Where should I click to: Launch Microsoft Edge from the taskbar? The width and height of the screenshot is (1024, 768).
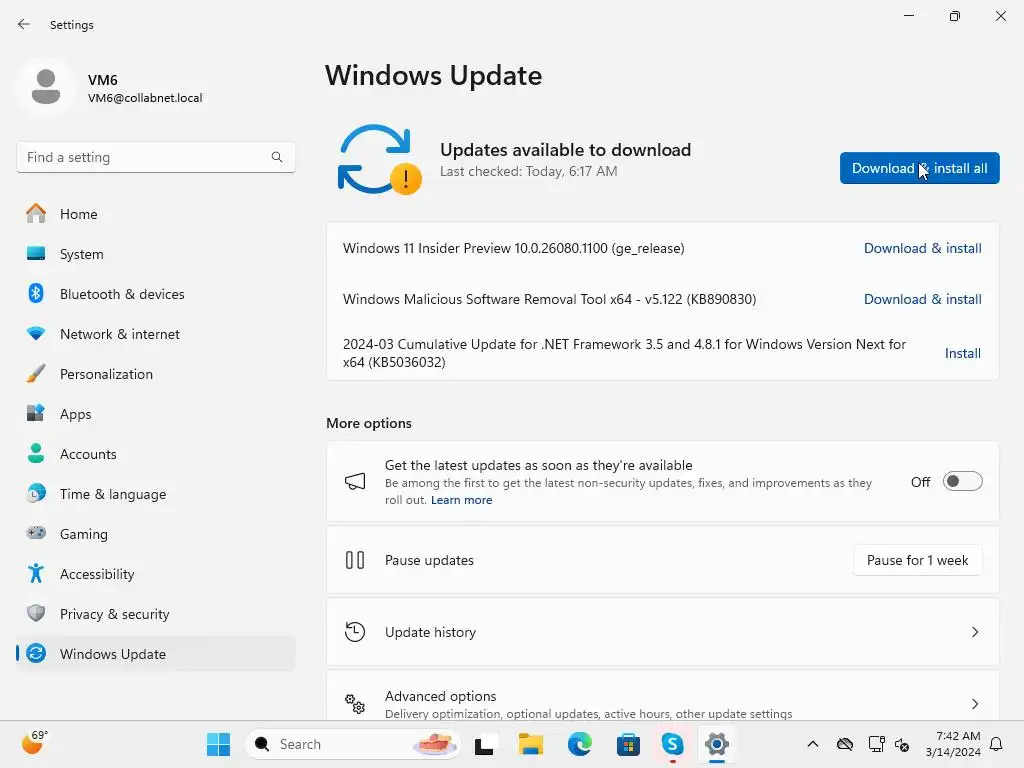(579, 744)
